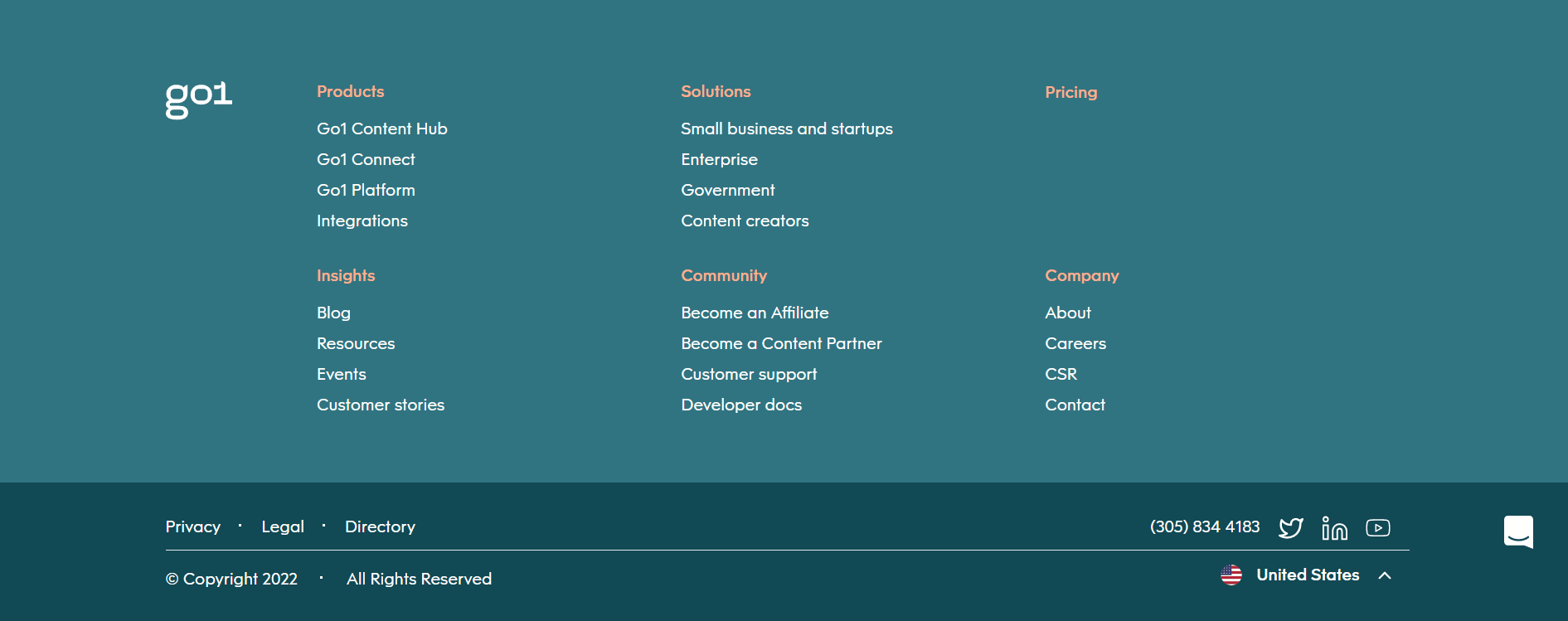Select Become an Affiliate
The height and width of the screenshot is (621, 1568).
click(x=755, y=313)
